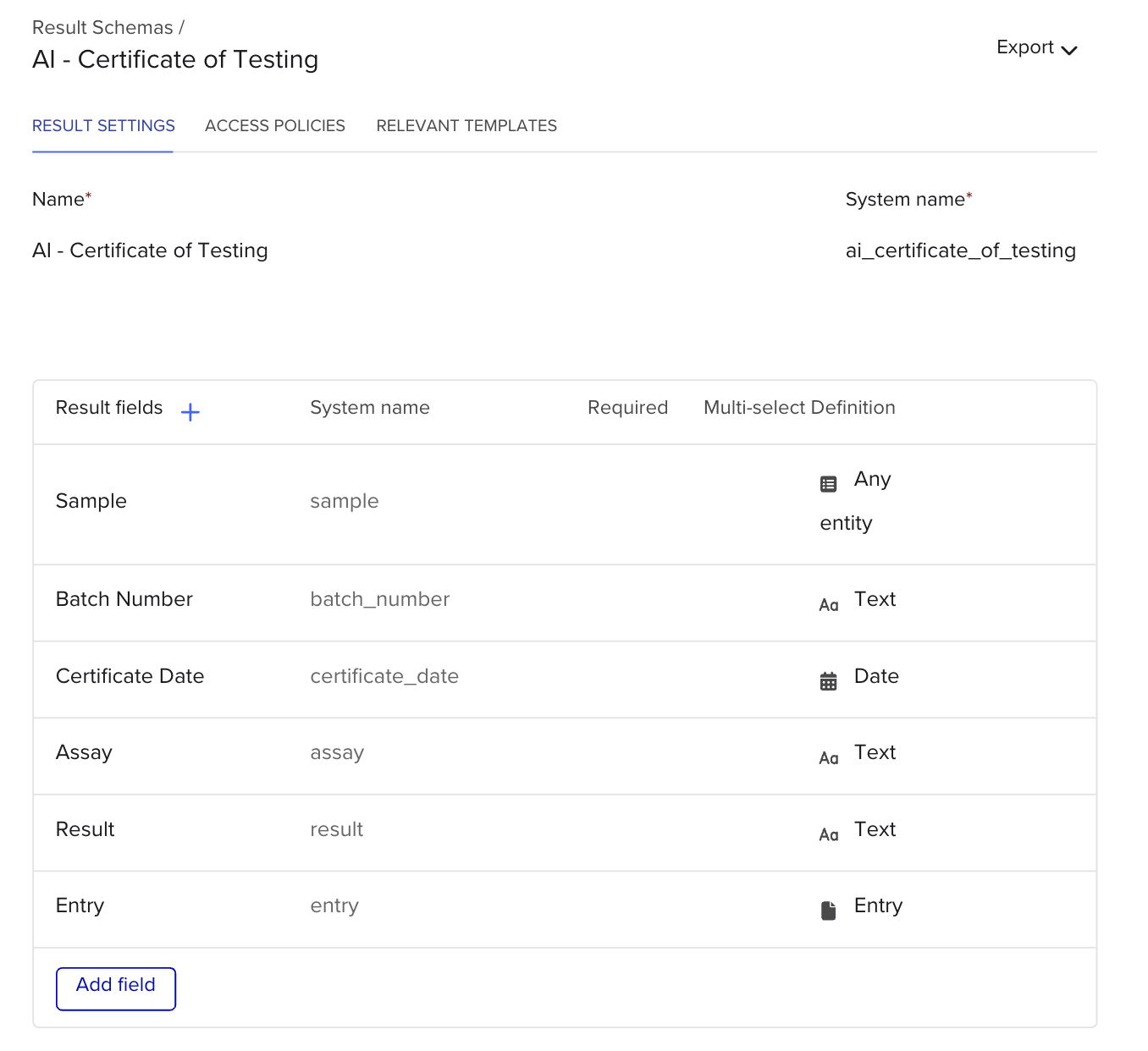Click the document icon in Entry row
This screenshot has width=1148, height=1051.
(828, 911)
